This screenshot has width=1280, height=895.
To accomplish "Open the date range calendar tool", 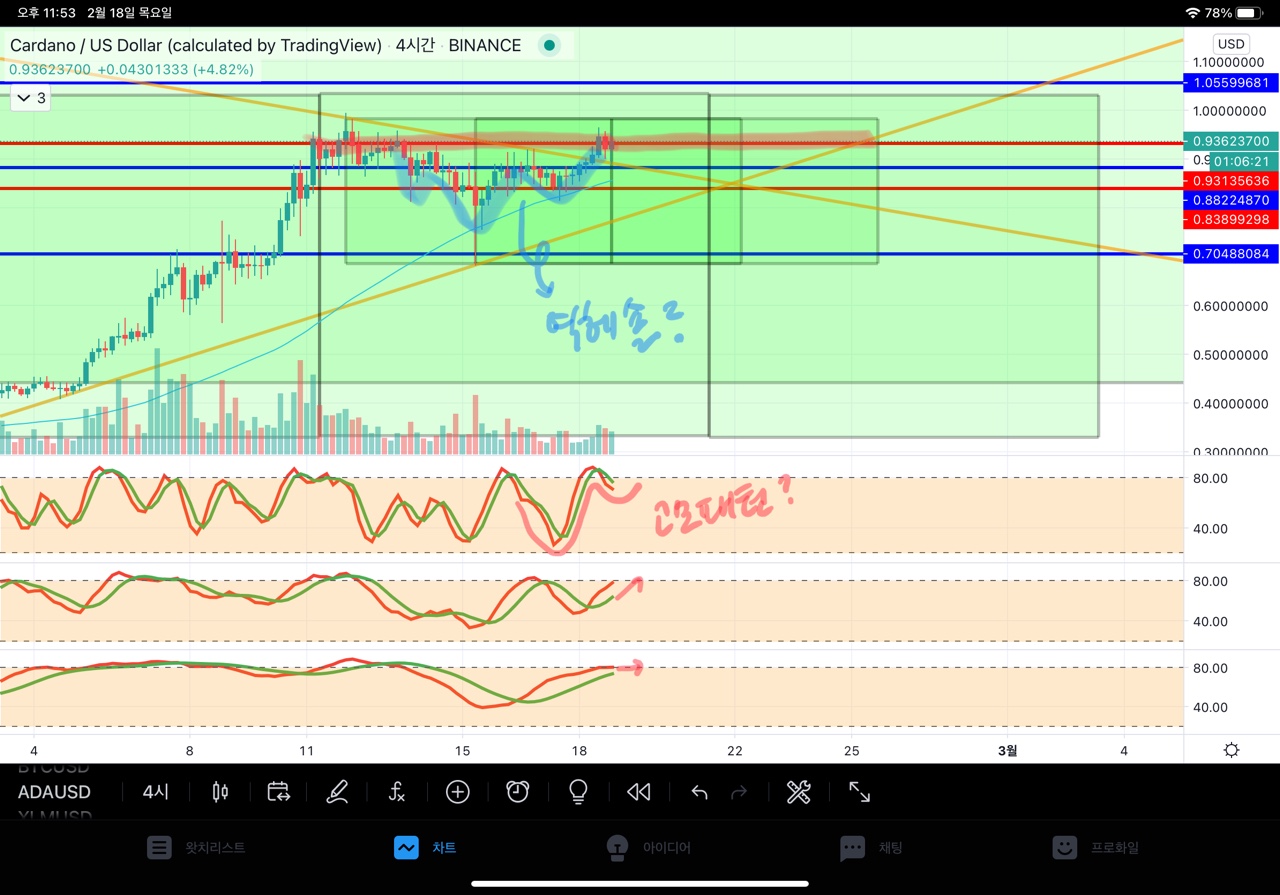I will [x=278, y=792].
